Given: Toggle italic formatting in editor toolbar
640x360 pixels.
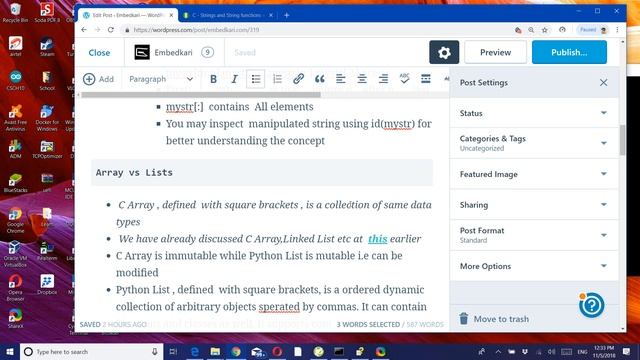Looking at the screenshot, I should (234, 79).
